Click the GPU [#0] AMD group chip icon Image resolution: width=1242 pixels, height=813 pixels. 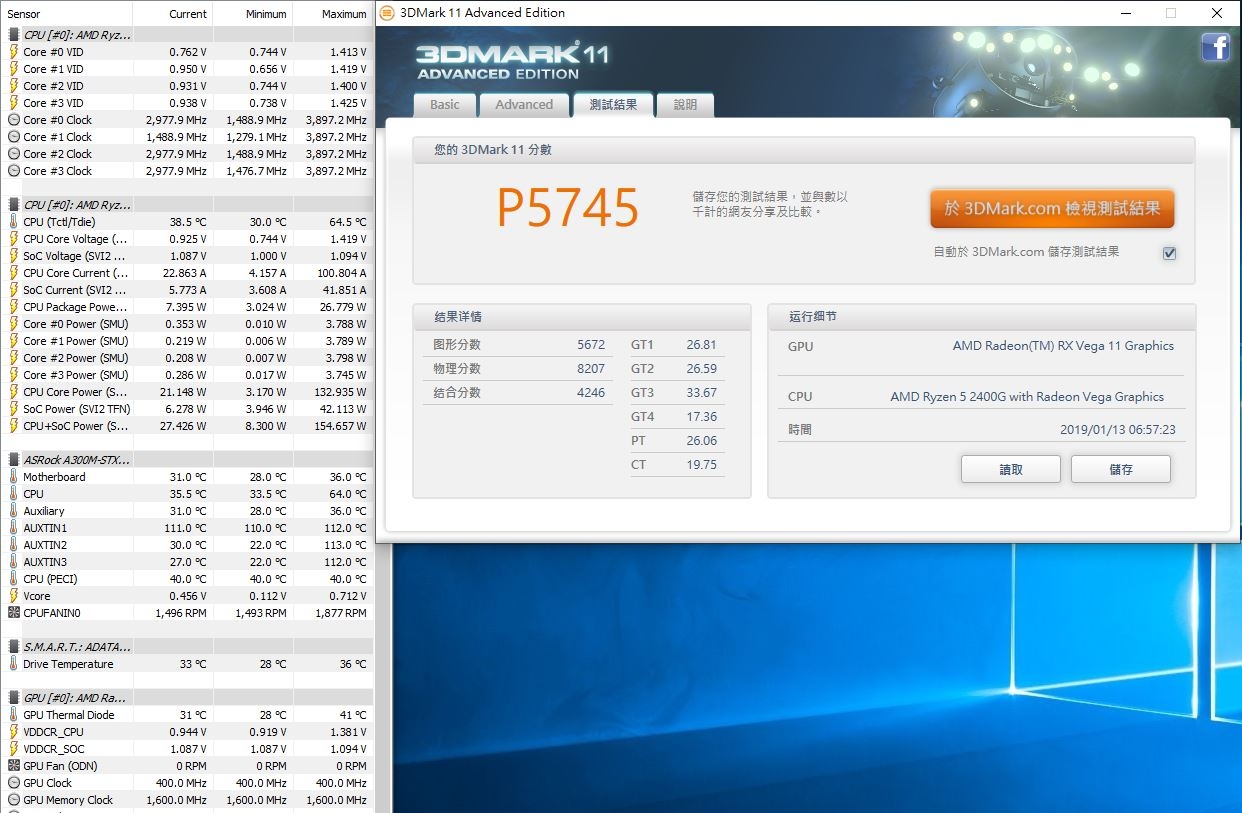(13, 698)
